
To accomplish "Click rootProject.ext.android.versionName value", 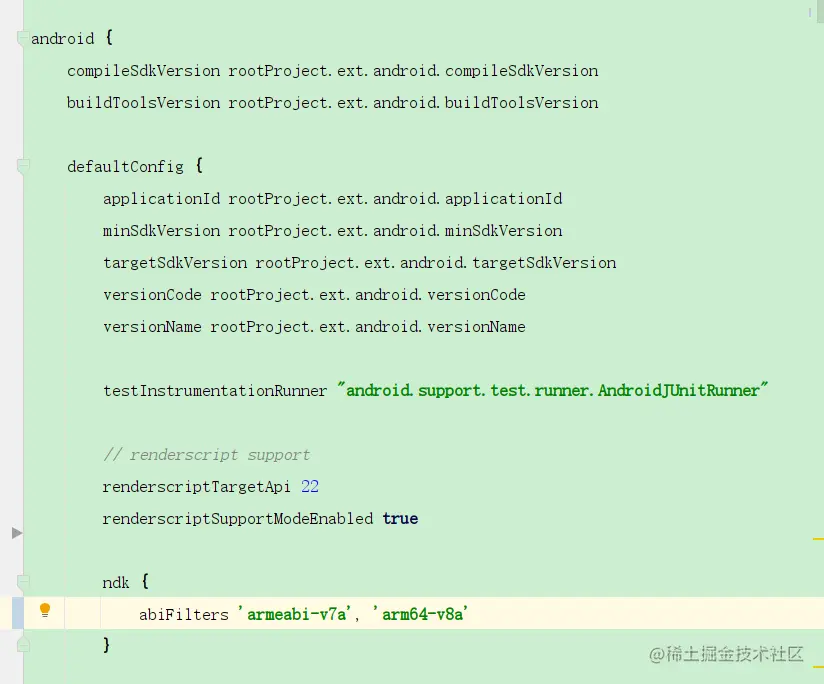I will click(368, 327).
